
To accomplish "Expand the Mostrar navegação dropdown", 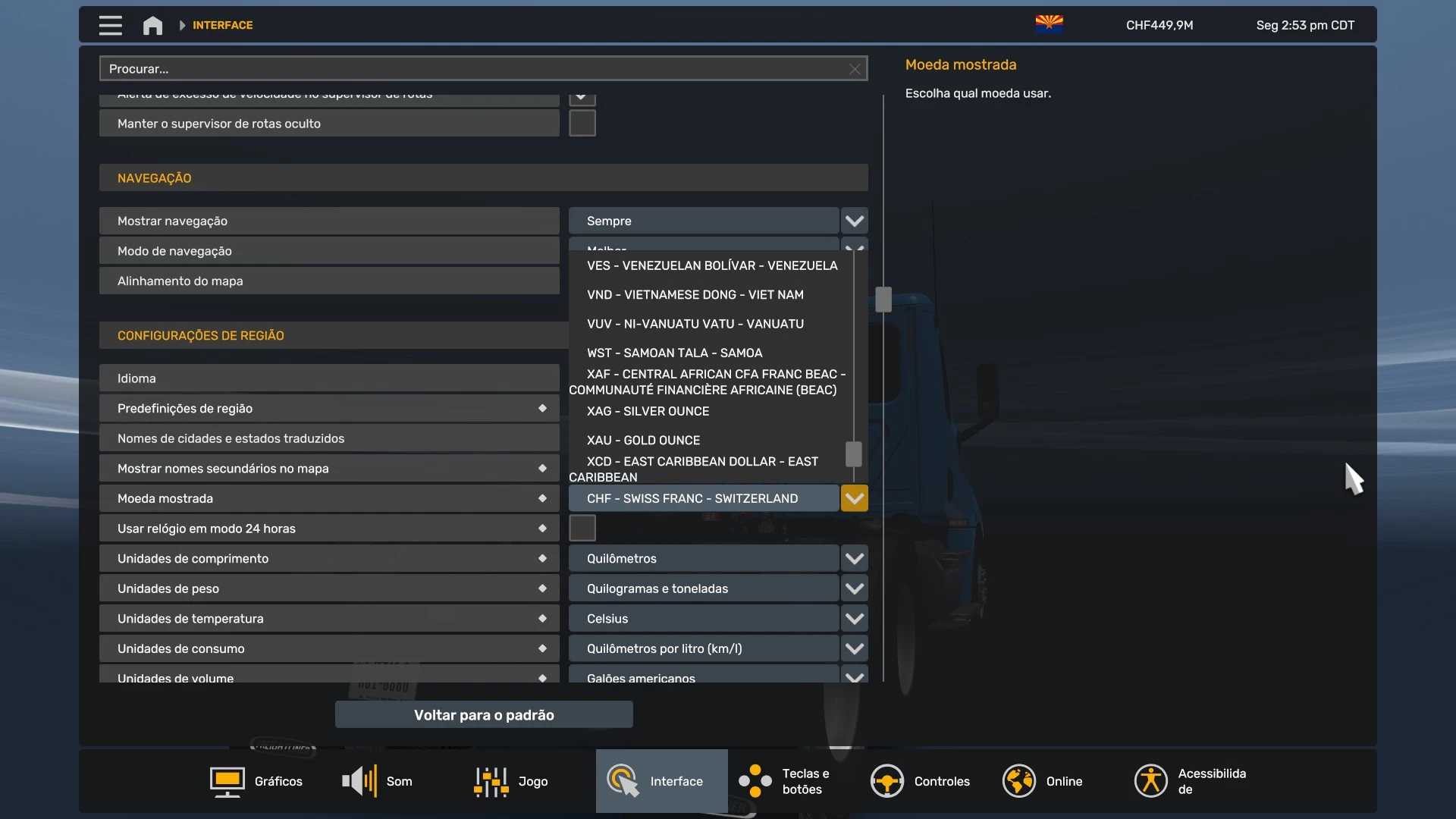I will pyautogui.click(x=854, y=221).
